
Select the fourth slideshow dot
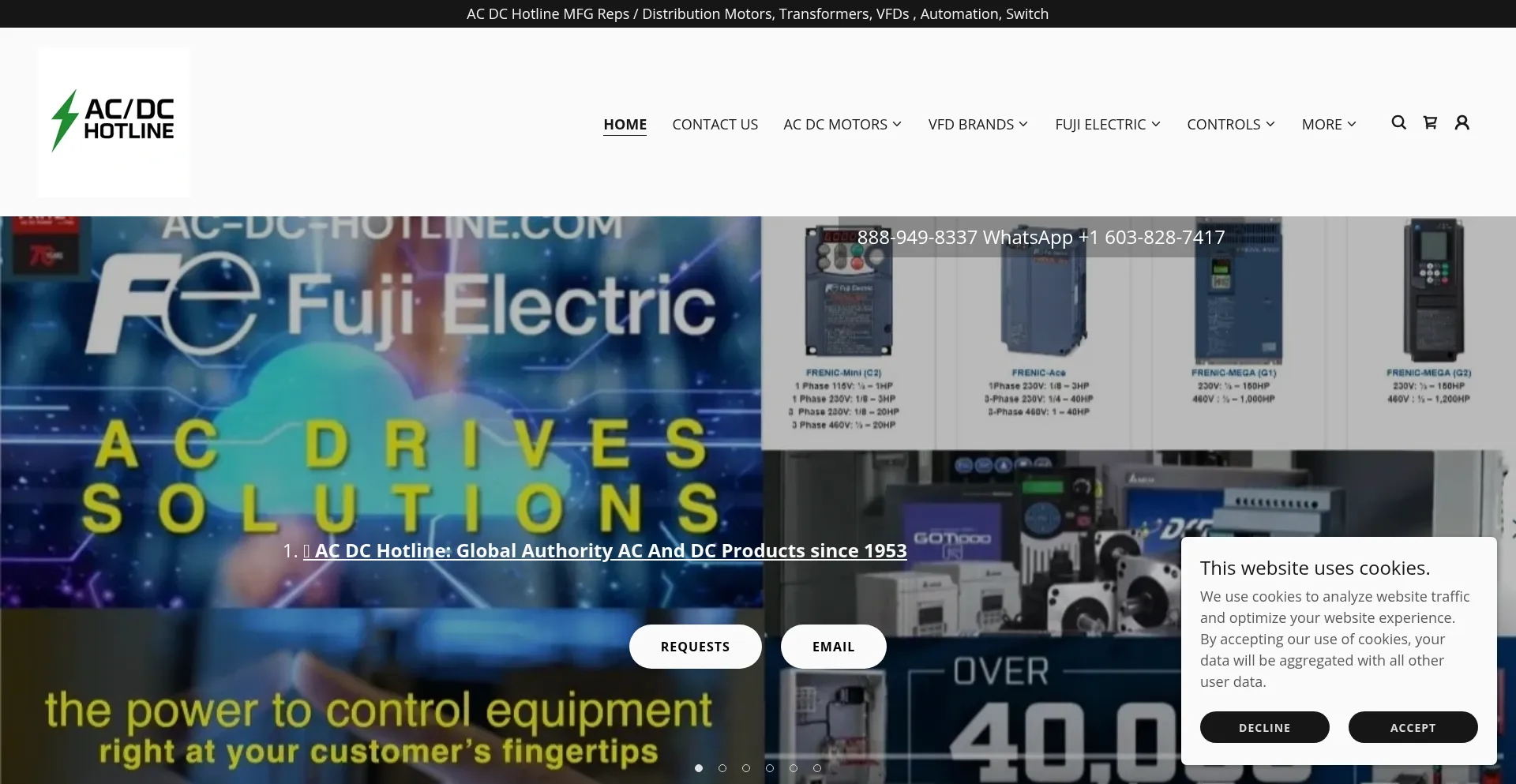(x=770, y=768)
